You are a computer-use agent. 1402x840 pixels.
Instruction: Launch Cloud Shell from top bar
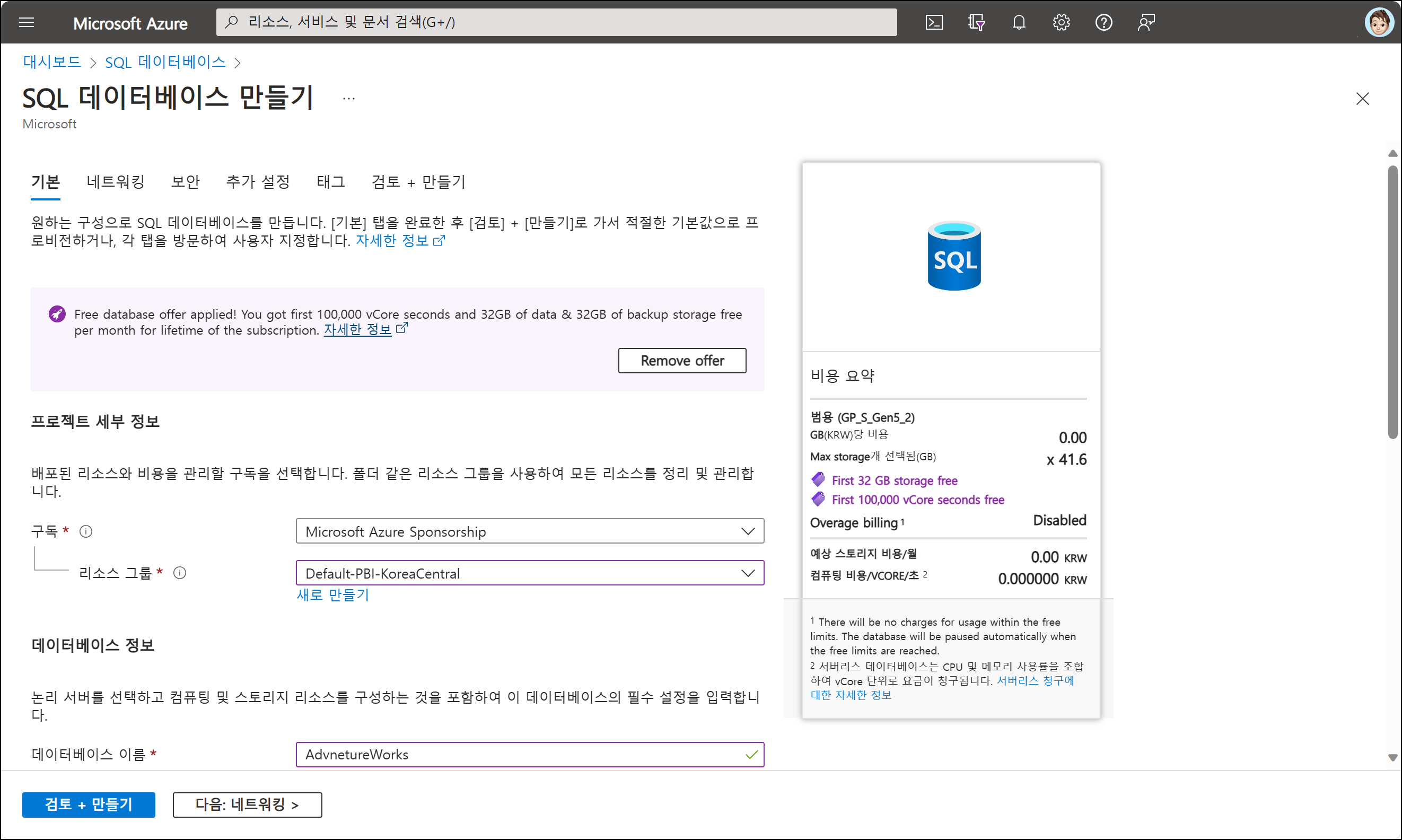pyautogui.click(x=934, y=22)
